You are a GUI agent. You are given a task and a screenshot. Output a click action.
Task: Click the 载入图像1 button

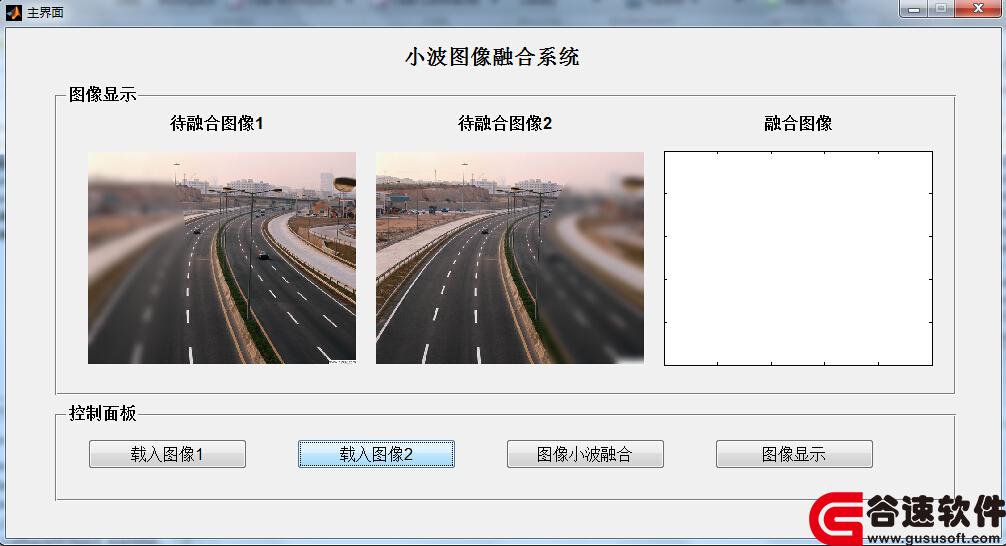[167, 454]
